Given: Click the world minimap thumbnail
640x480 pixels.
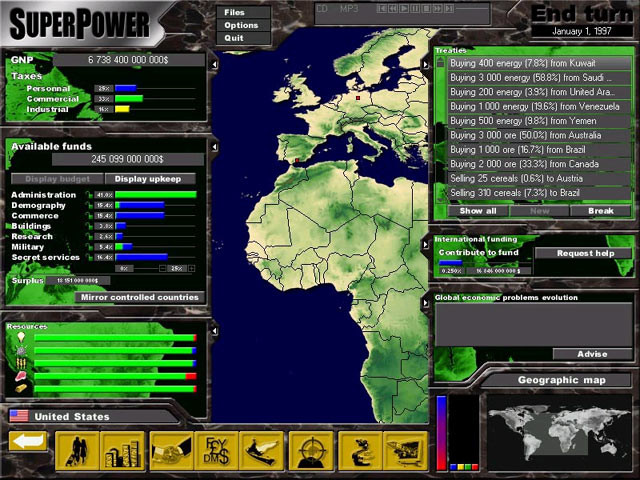Looking at the screenshot, I should point(556,423).
